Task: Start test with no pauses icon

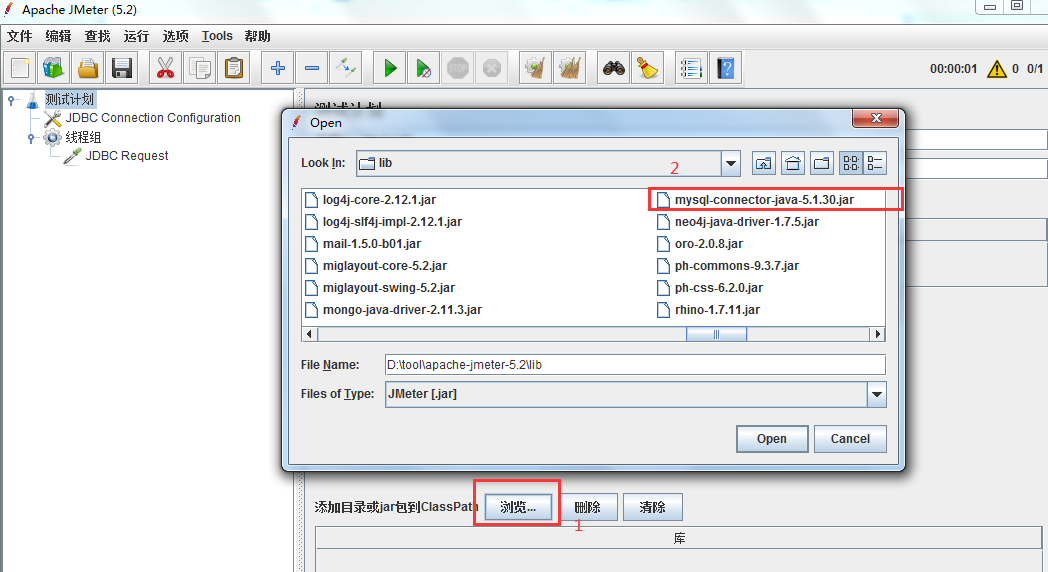Action: tap(424, 68)
